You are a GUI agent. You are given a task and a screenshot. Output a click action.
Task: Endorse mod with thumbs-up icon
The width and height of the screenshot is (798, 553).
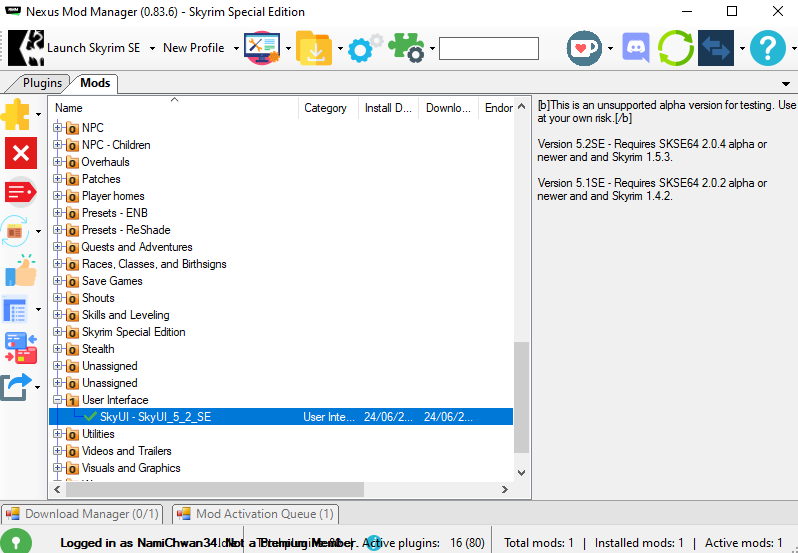pos(21,270)
